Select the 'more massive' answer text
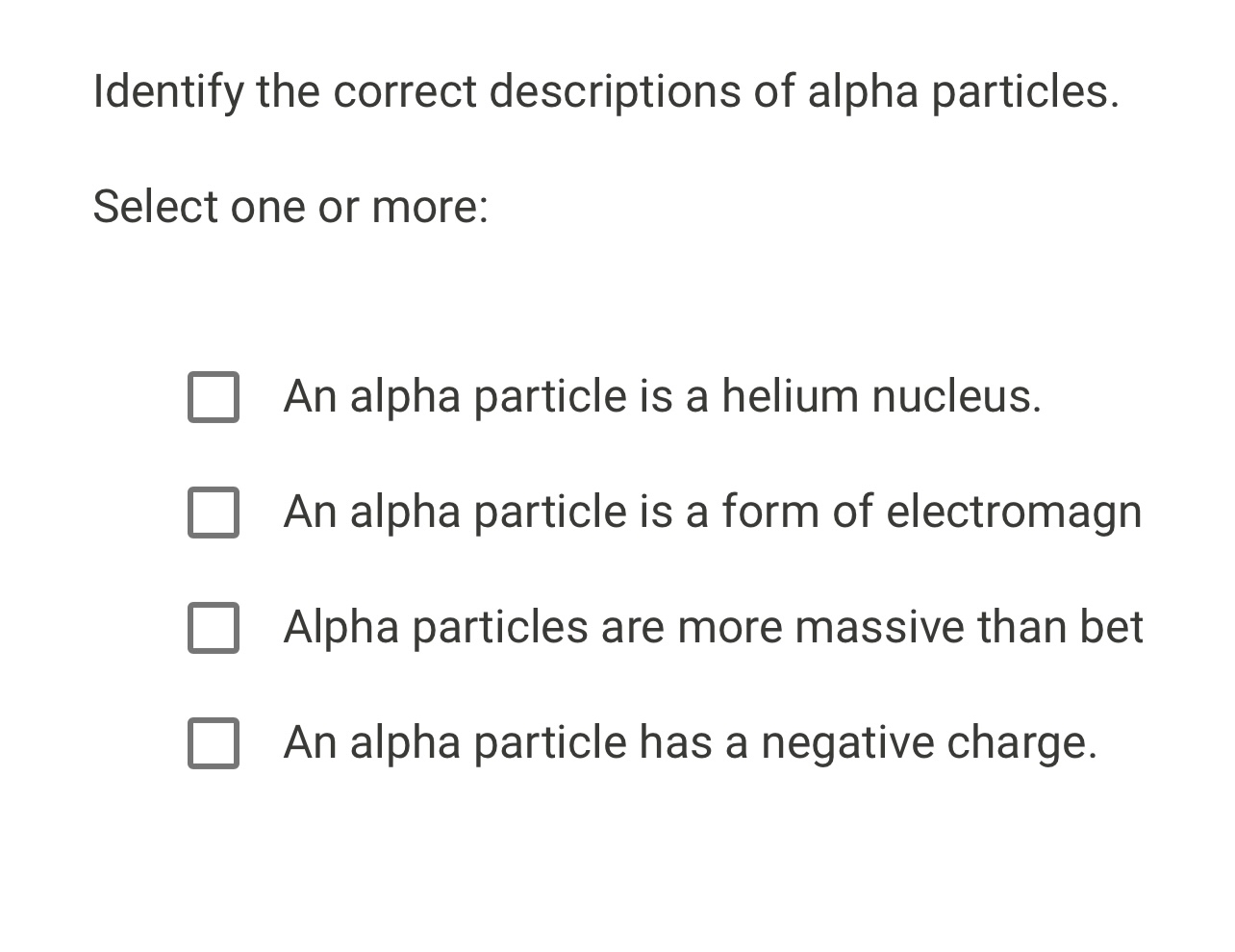Screen dimensions: 1235x952 click(714, 628)
